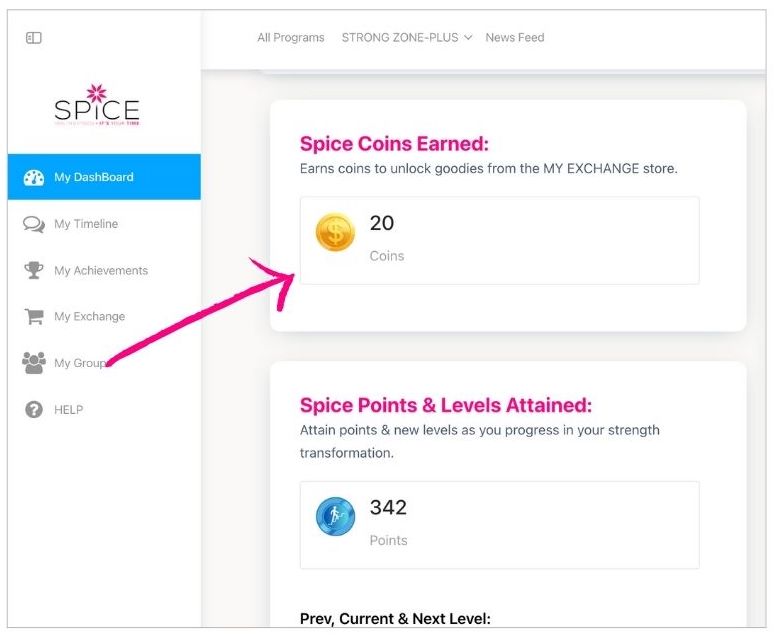The image size is (774, 637).
Task: Click the My Timeline chat bubbles icon
Action: 34,224
